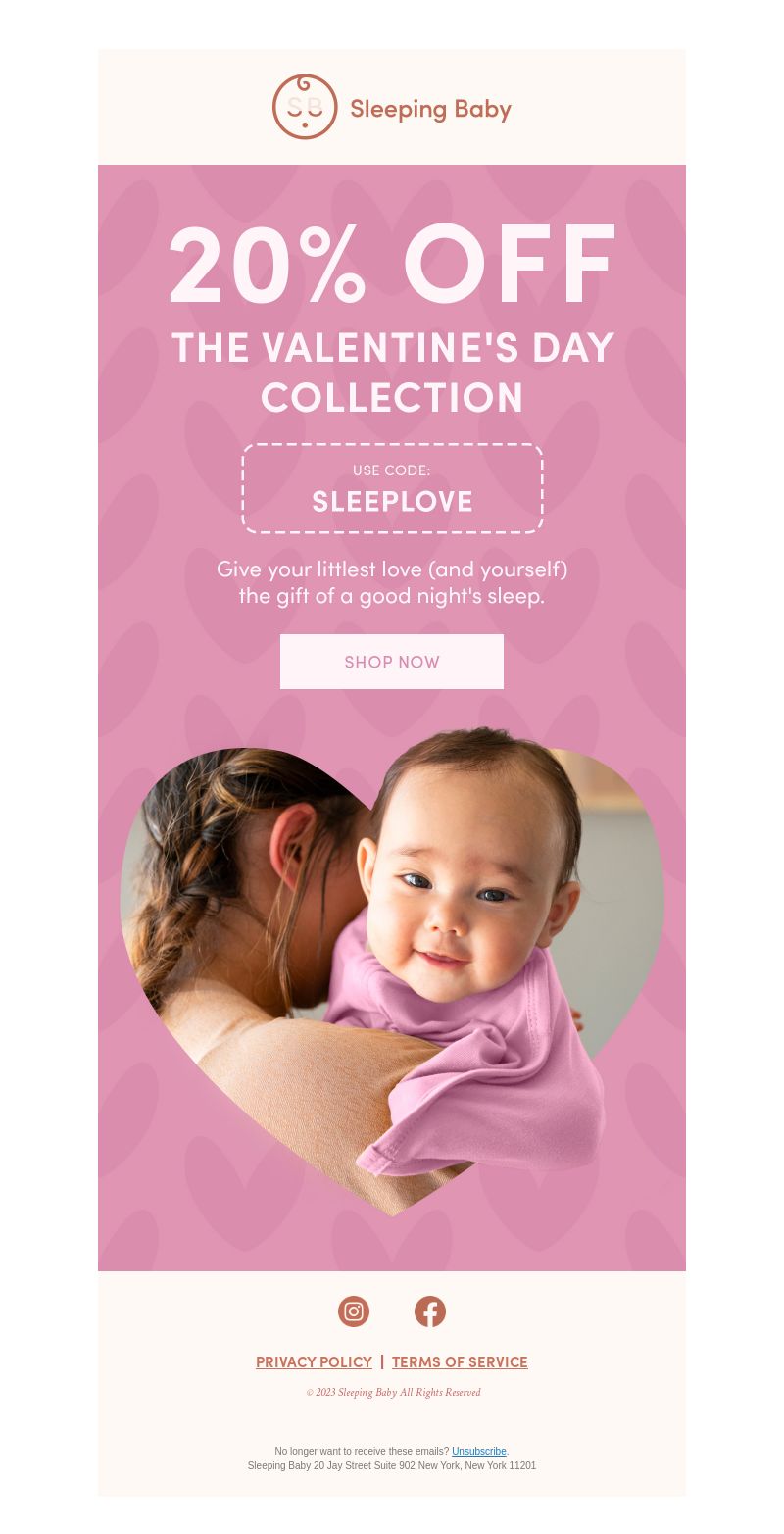The width and height of the screenshot is (784, 1534).
Task: Click the Unsubscribe link
Action: (x=479, y=1451)
